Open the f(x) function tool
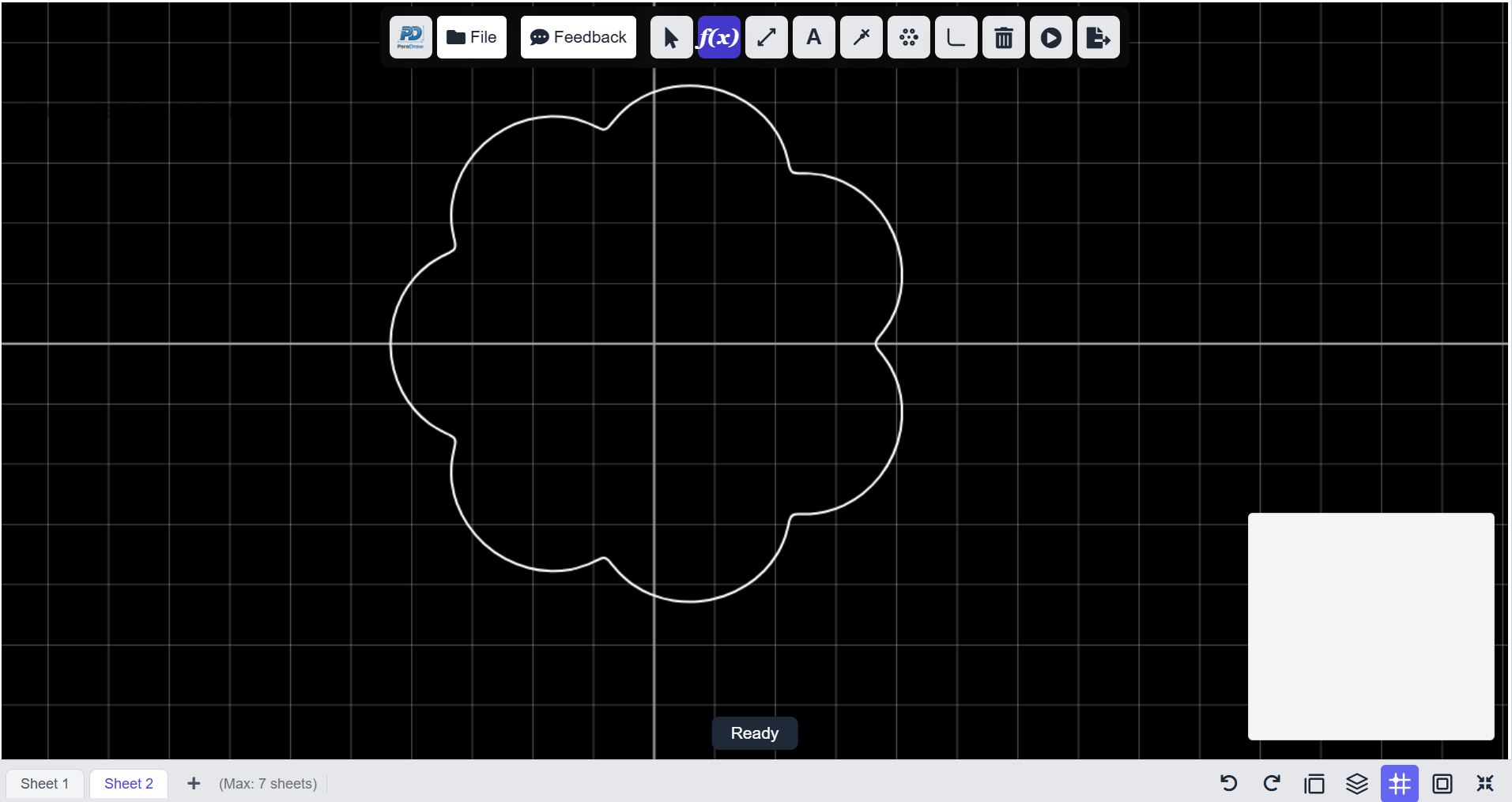 tap(718, 37)
